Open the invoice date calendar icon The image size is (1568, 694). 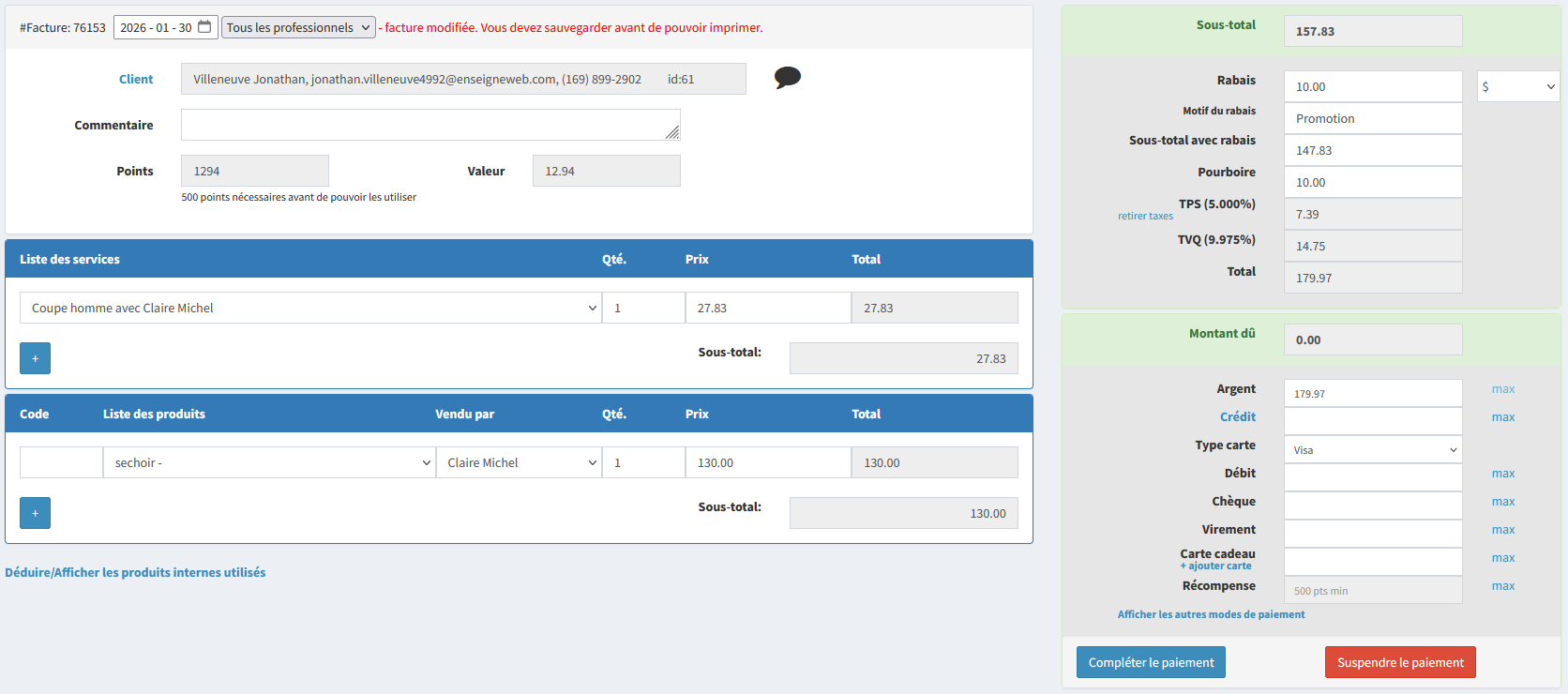(204, 27)
